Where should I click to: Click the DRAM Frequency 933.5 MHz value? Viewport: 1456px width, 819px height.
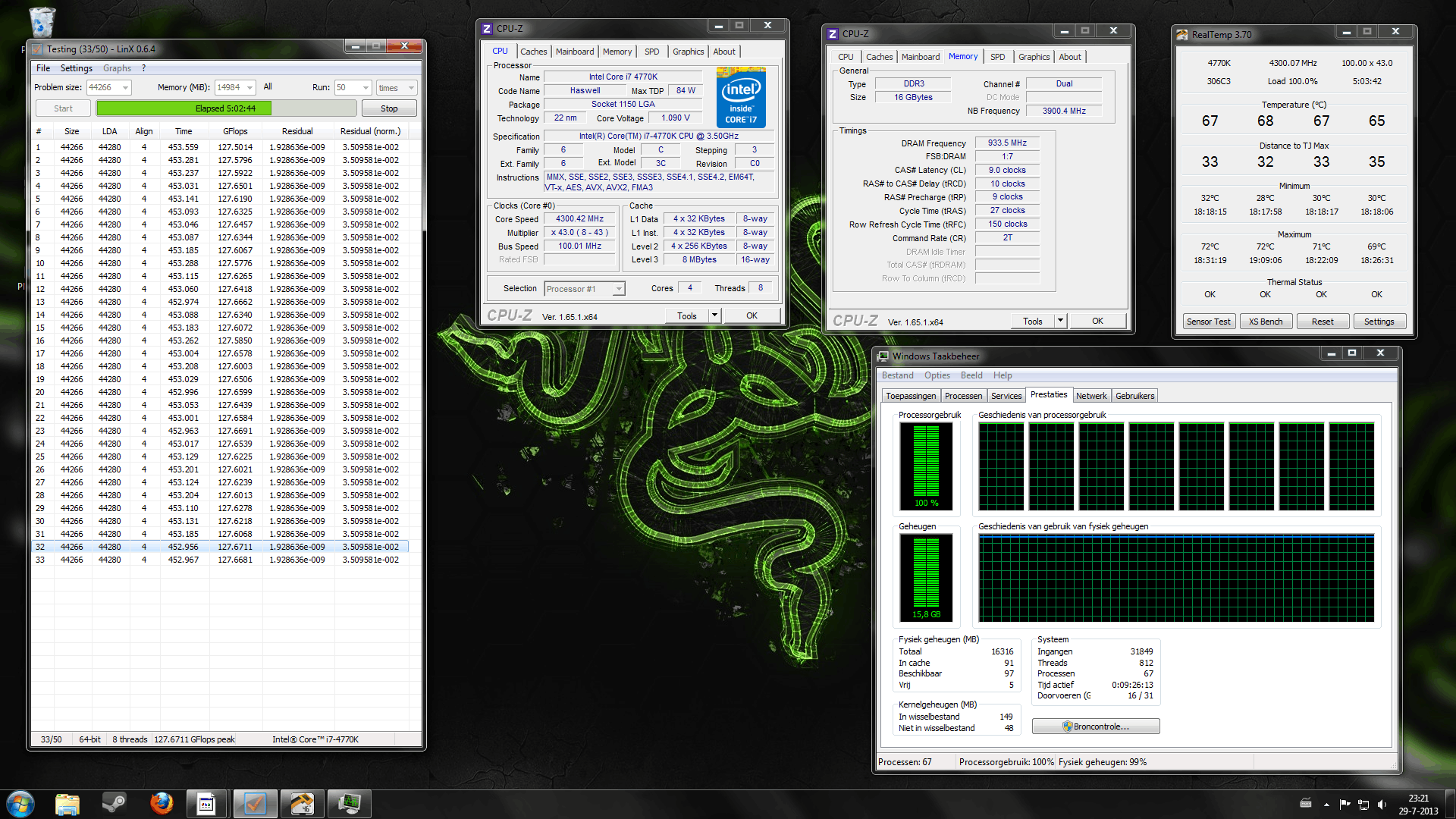1007,143
